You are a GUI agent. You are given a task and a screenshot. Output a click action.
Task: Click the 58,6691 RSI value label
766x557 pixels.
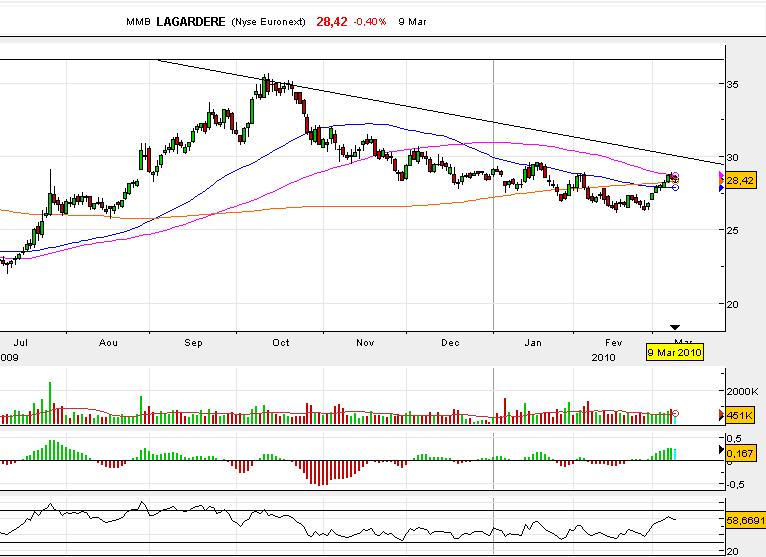[745, 521]
